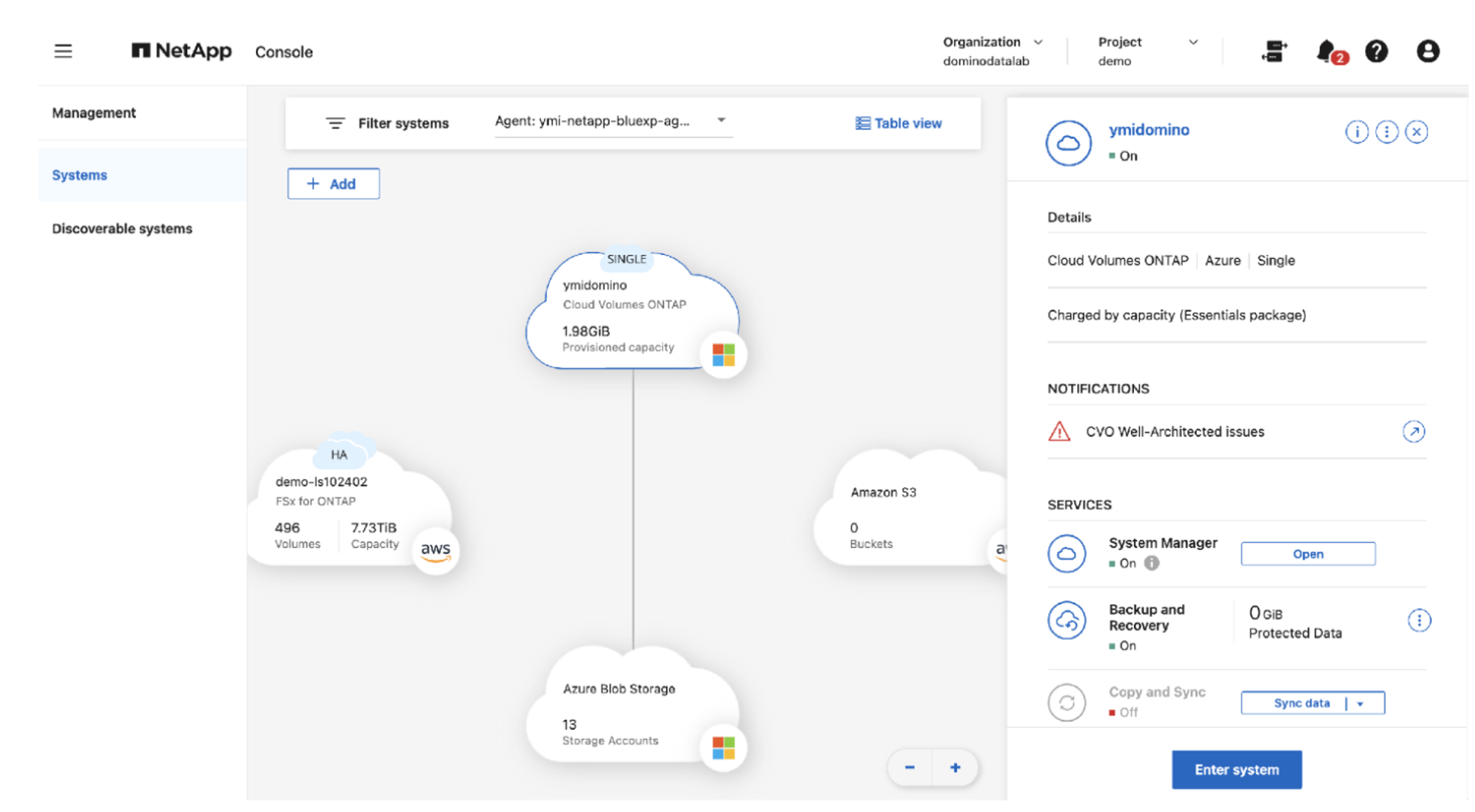Click the System Manager cloud icon
Image resolution: width=1475 pixels, height=812 pixels.
click(1066, 553)
